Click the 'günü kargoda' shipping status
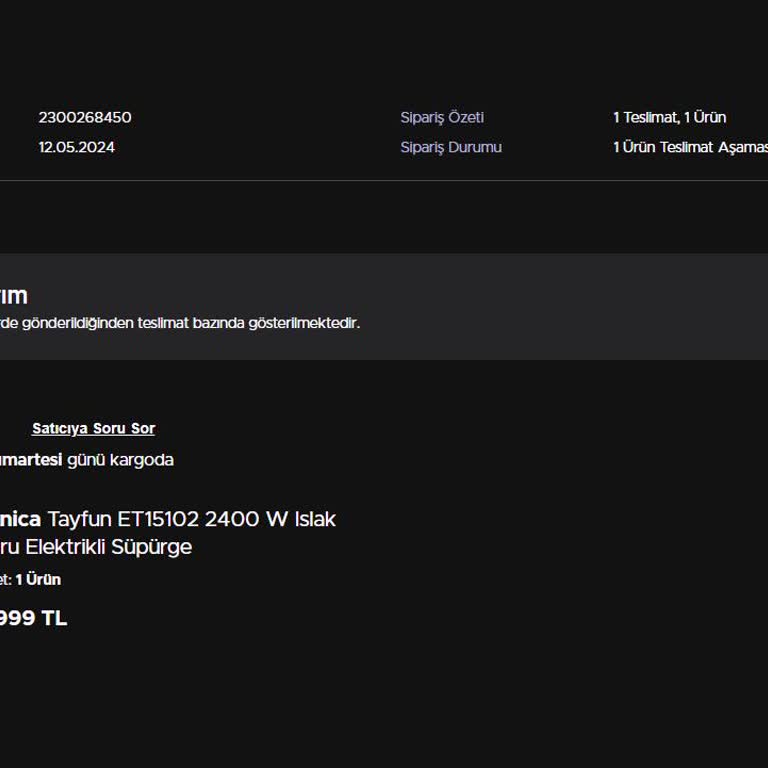The image size is (768, 768). pyautogui.click(x=120, y=460)
